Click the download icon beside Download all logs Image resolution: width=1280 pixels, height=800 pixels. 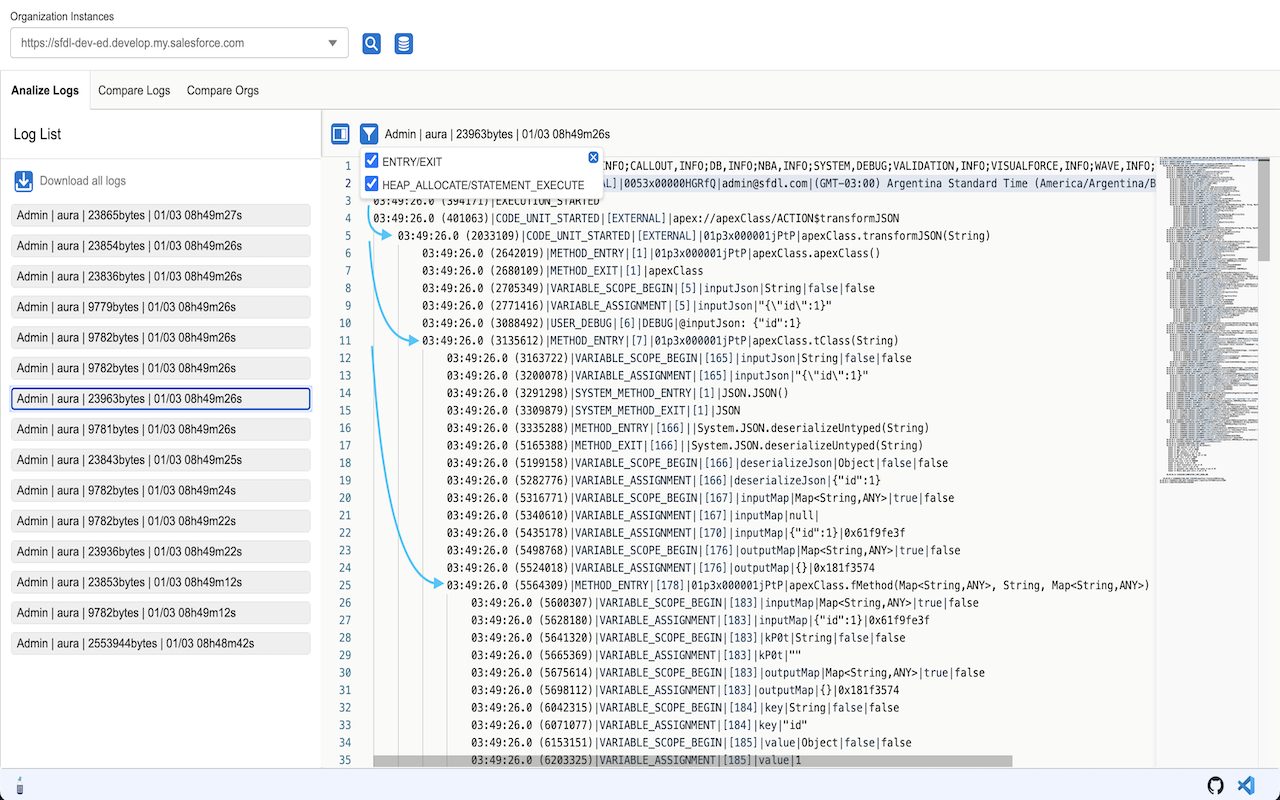coord(23,181)
